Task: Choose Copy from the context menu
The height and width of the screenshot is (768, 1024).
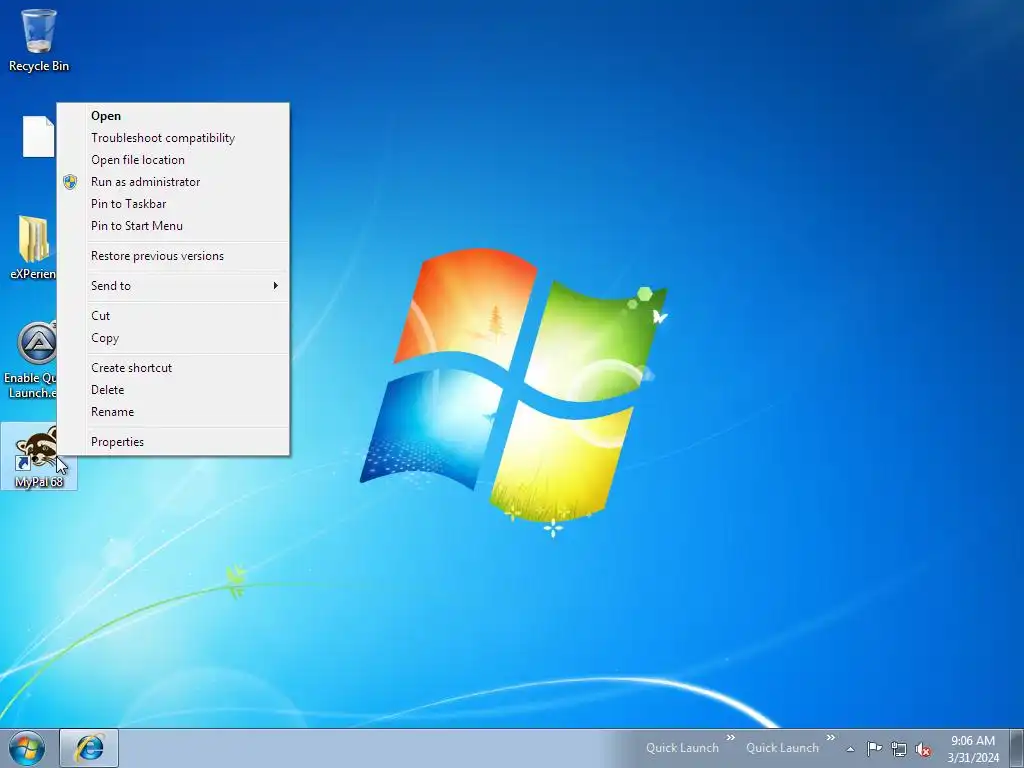Action: (173, 338)
